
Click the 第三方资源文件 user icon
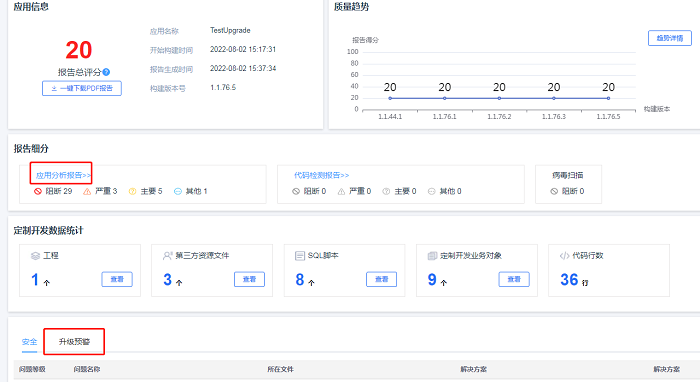(x=167, y=256)
